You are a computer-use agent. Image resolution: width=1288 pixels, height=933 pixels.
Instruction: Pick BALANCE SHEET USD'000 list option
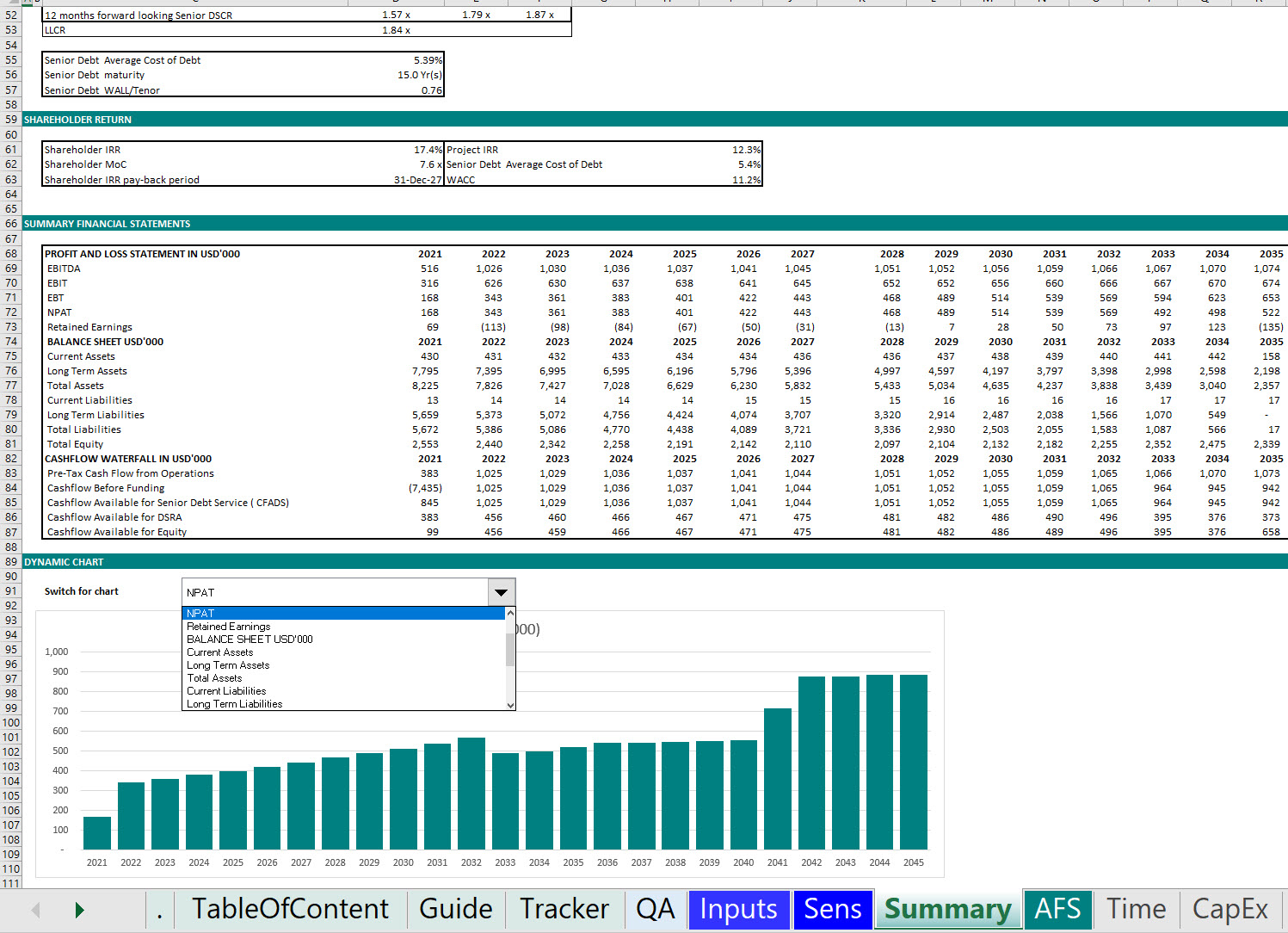pyautogui.click(x=343, y=640)
